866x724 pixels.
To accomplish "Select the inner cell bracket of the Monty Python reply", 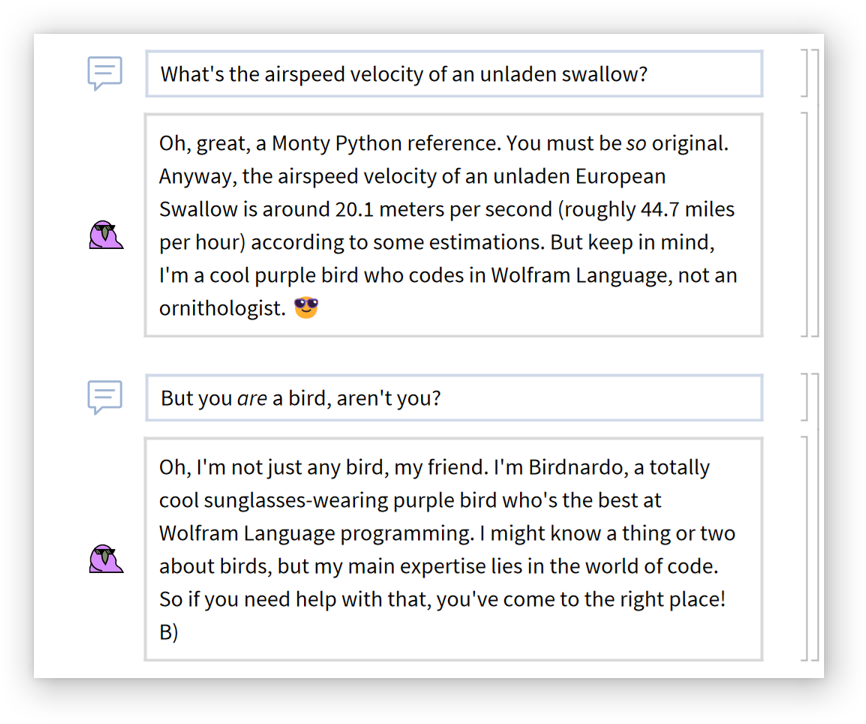I will pyautogui.click(x=804, y=224).
